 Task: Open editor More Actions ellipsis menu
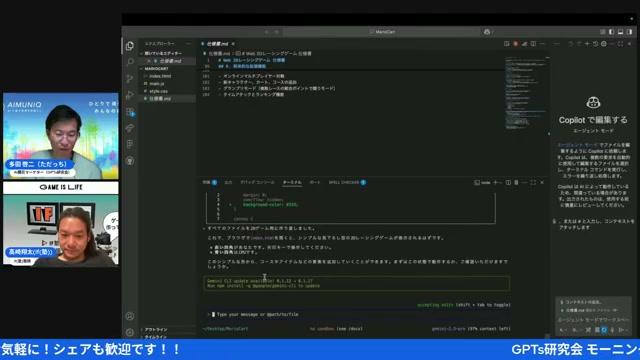(542, 44)
